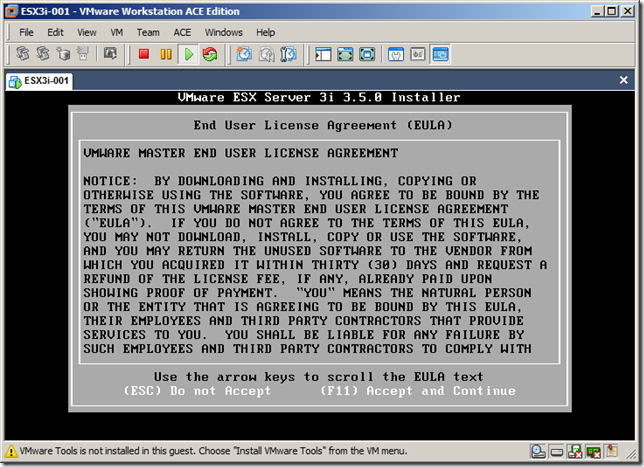Click the greyed-out screen capture toolbar icon
Viewport: 644px width, 467px height.
tap(110, 54)
